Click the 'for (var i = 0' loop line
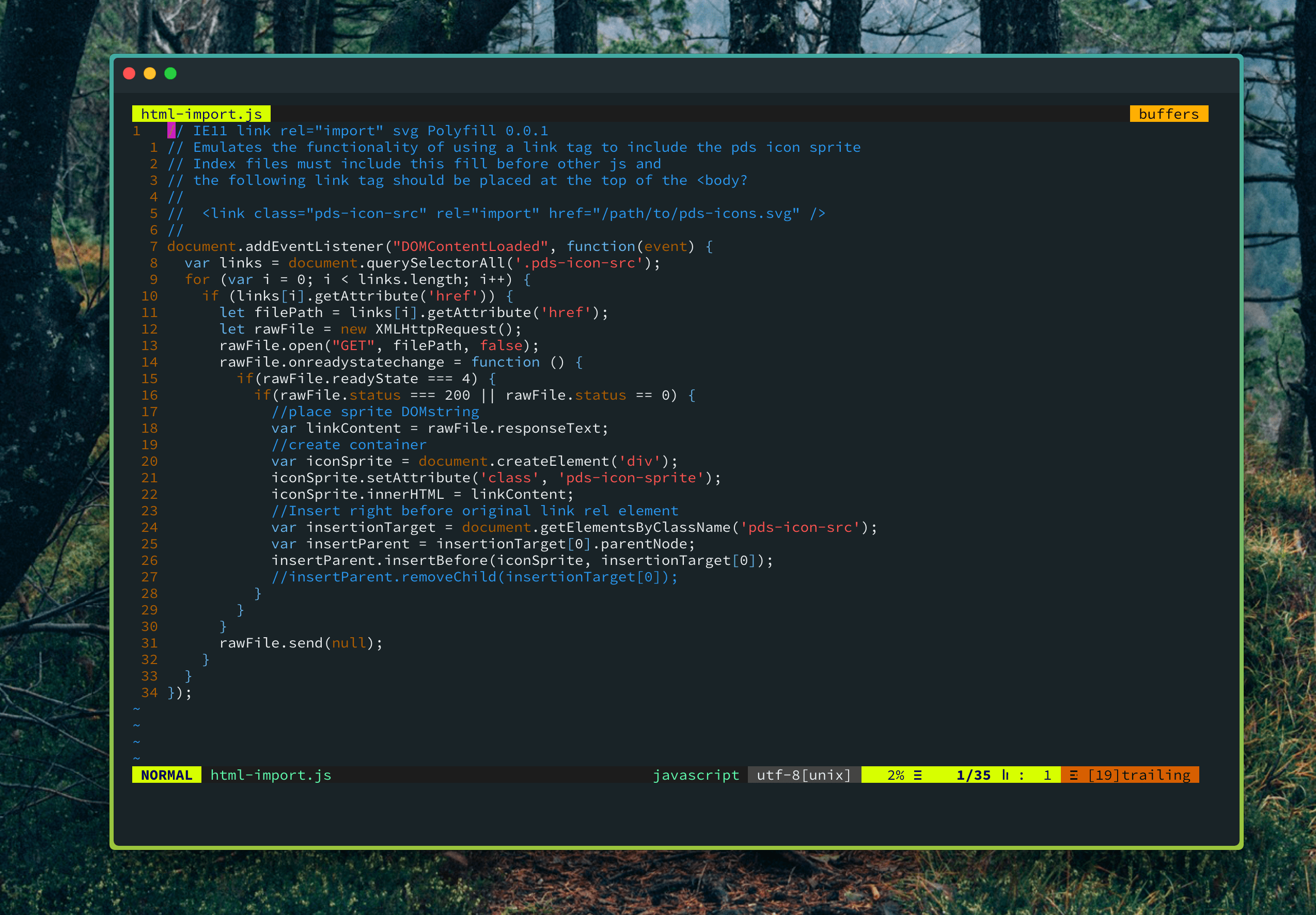1316x915 pixels. coord(357,279)
